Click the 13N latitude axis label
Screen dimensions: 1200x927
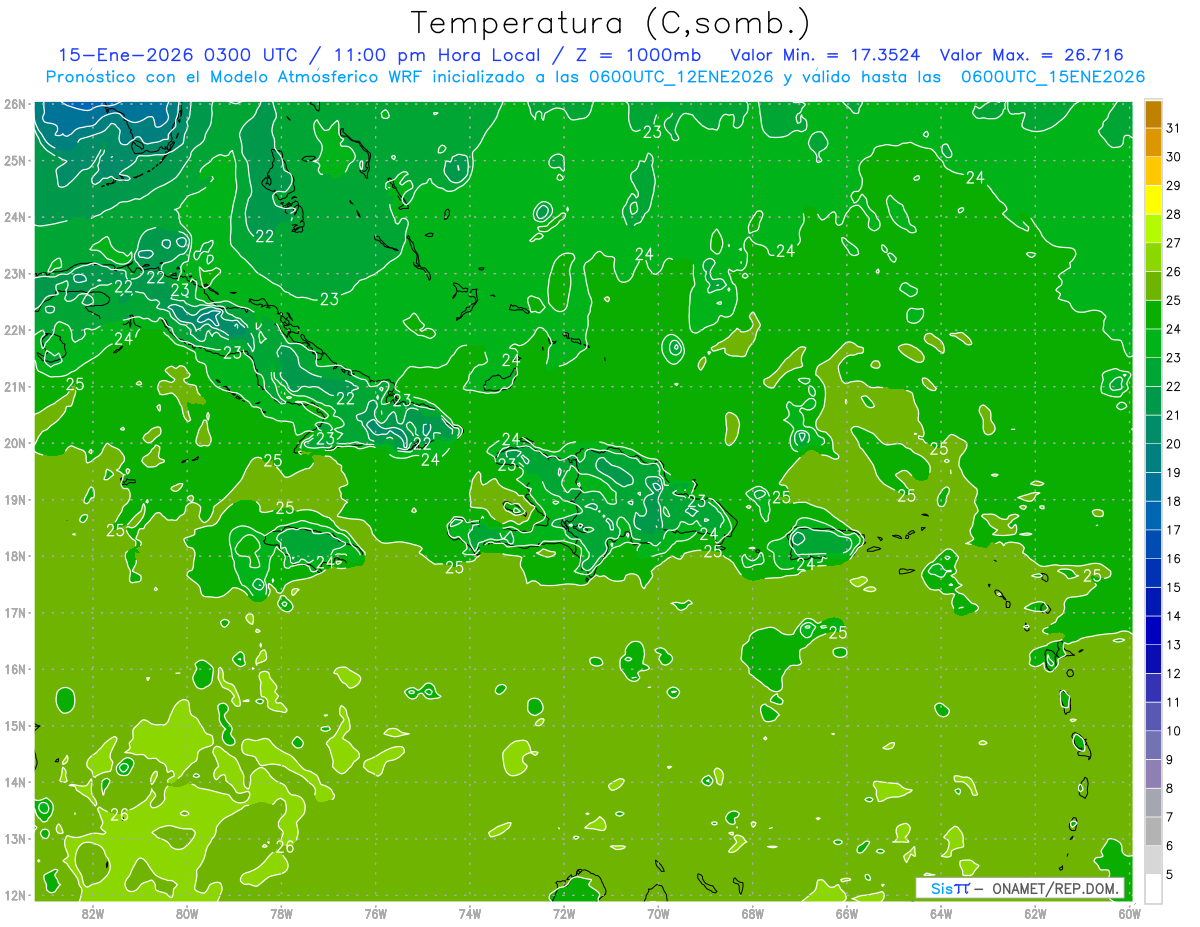point(14,838)
